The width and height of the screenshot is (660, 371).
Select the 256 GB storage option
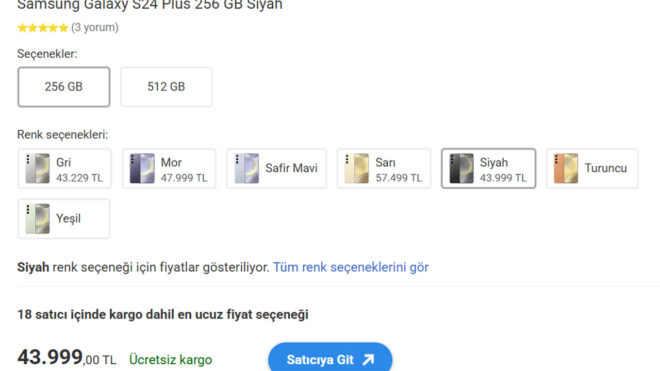64,87
